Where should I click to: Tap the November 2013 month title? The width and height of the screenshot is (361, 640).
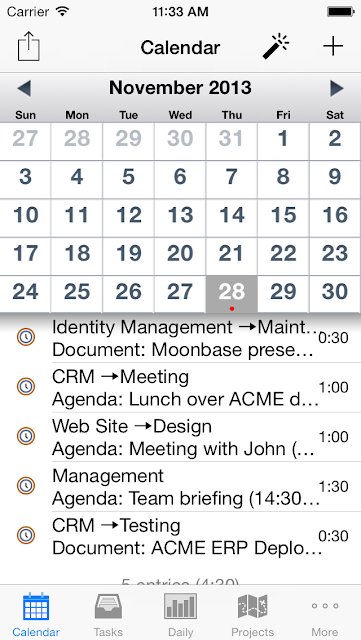[x=180, y=88]
